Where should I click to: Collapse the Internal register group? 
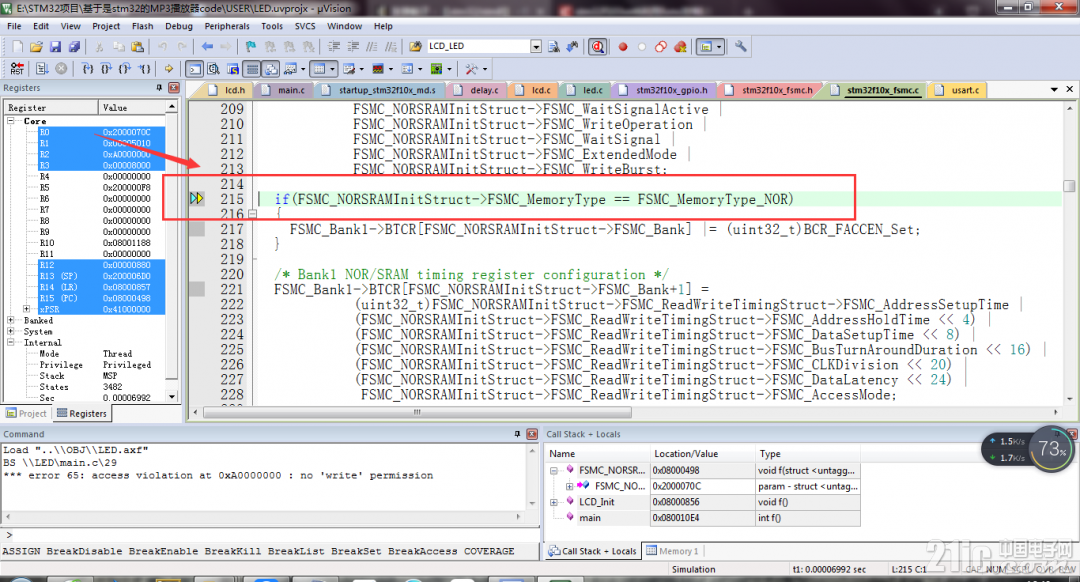coord(10,342)
